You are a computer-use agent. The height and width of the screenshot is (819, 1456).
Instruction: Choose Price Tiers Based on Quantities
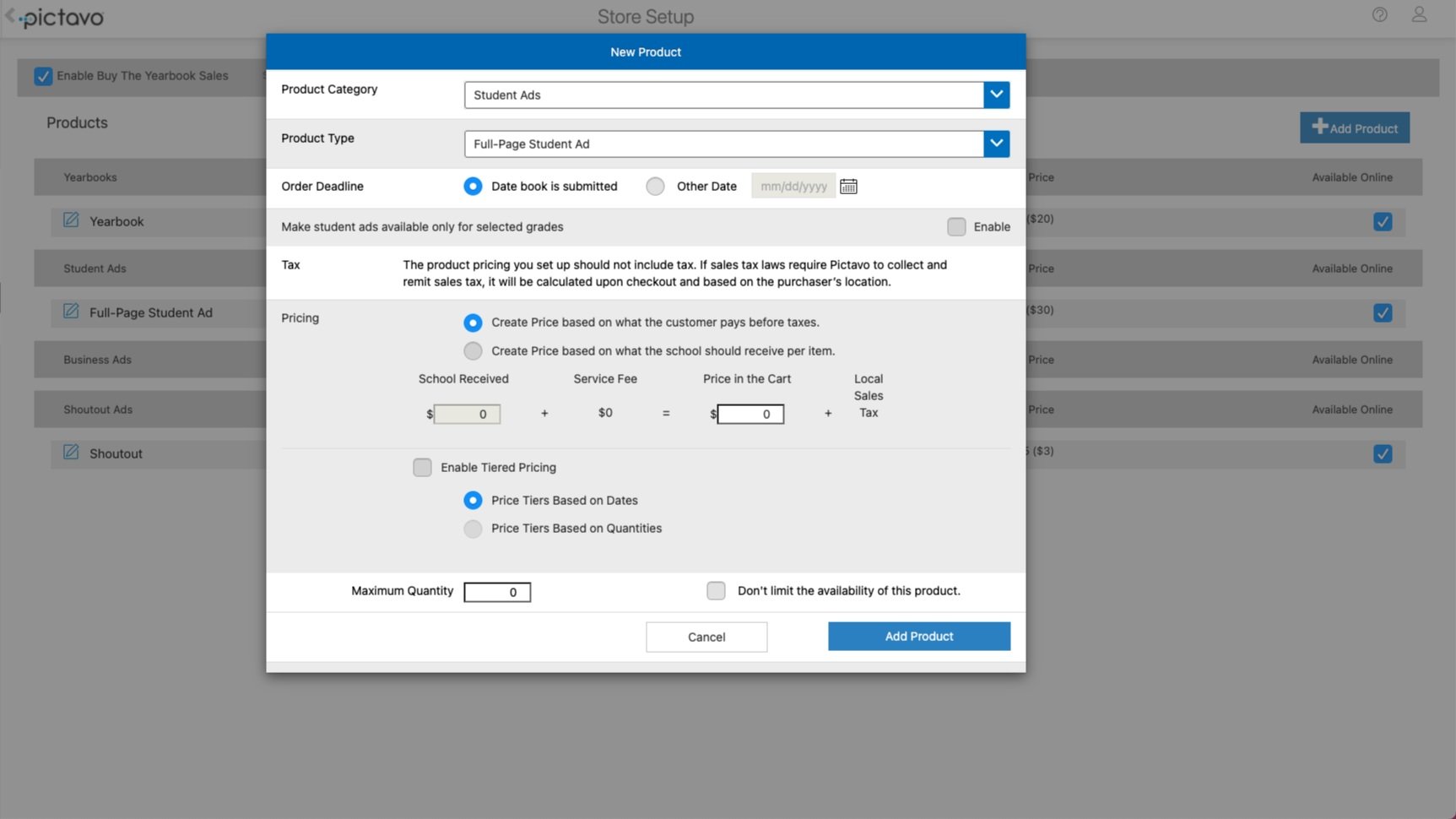point(473,529)
